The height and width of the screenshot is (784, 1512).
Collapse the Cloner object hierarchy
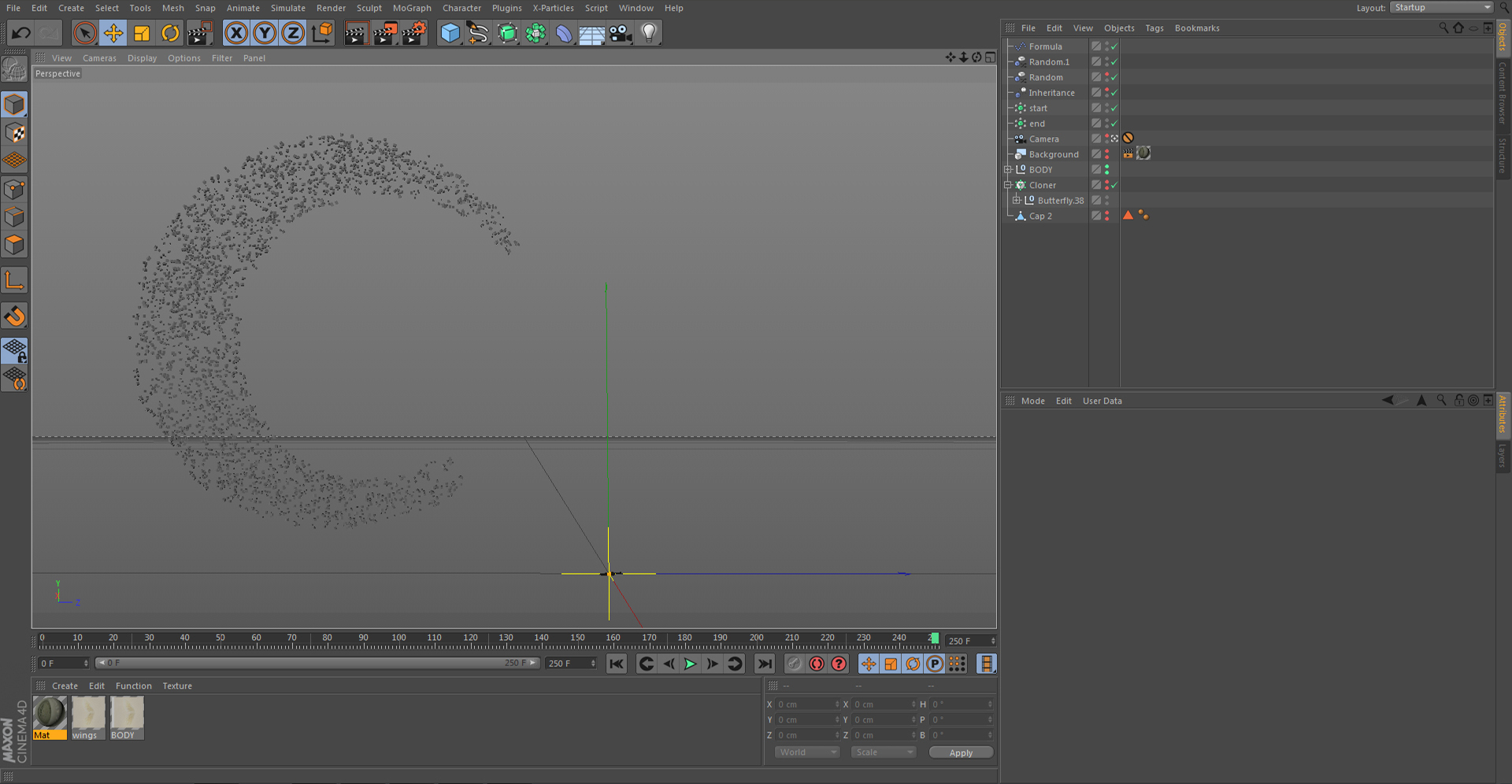pyautogui.click(x=1008, y=186)
